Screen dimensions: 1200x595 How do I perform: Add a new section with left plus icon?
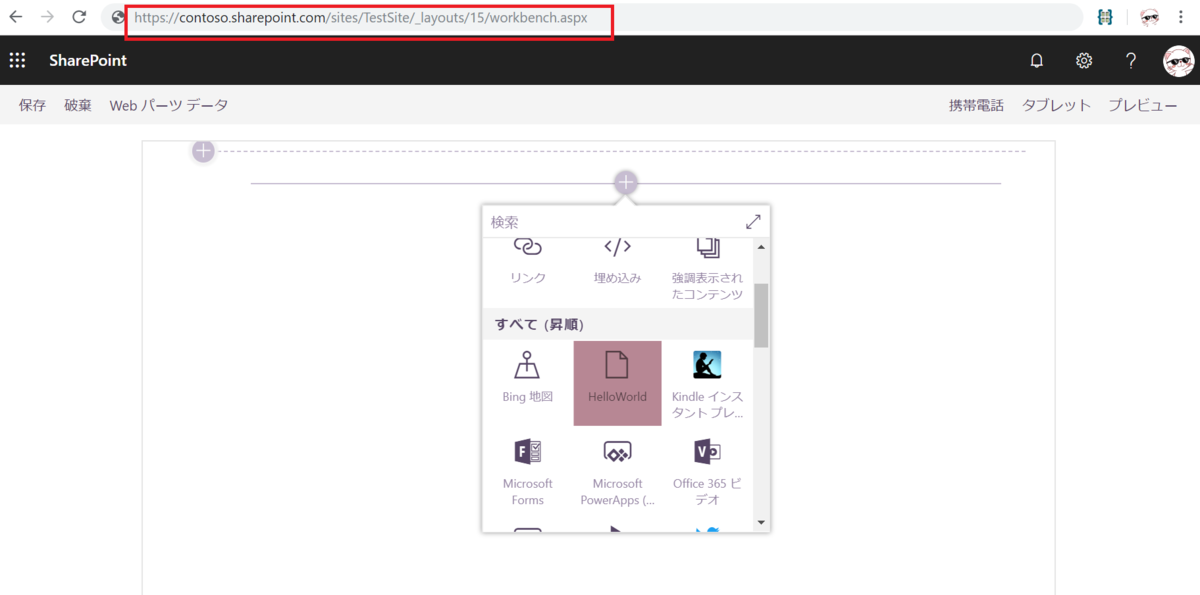click(x=203, y=151)
